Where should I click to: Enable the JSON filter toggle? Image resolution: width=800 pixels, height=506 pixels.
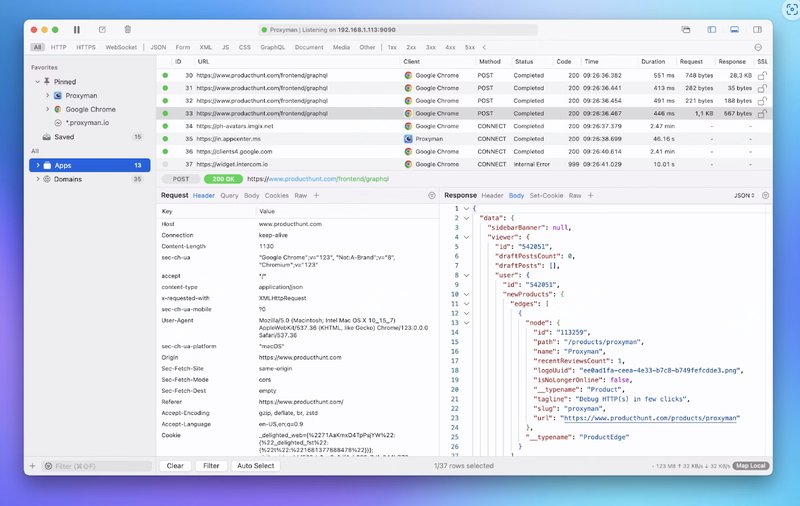click(158, 47)
